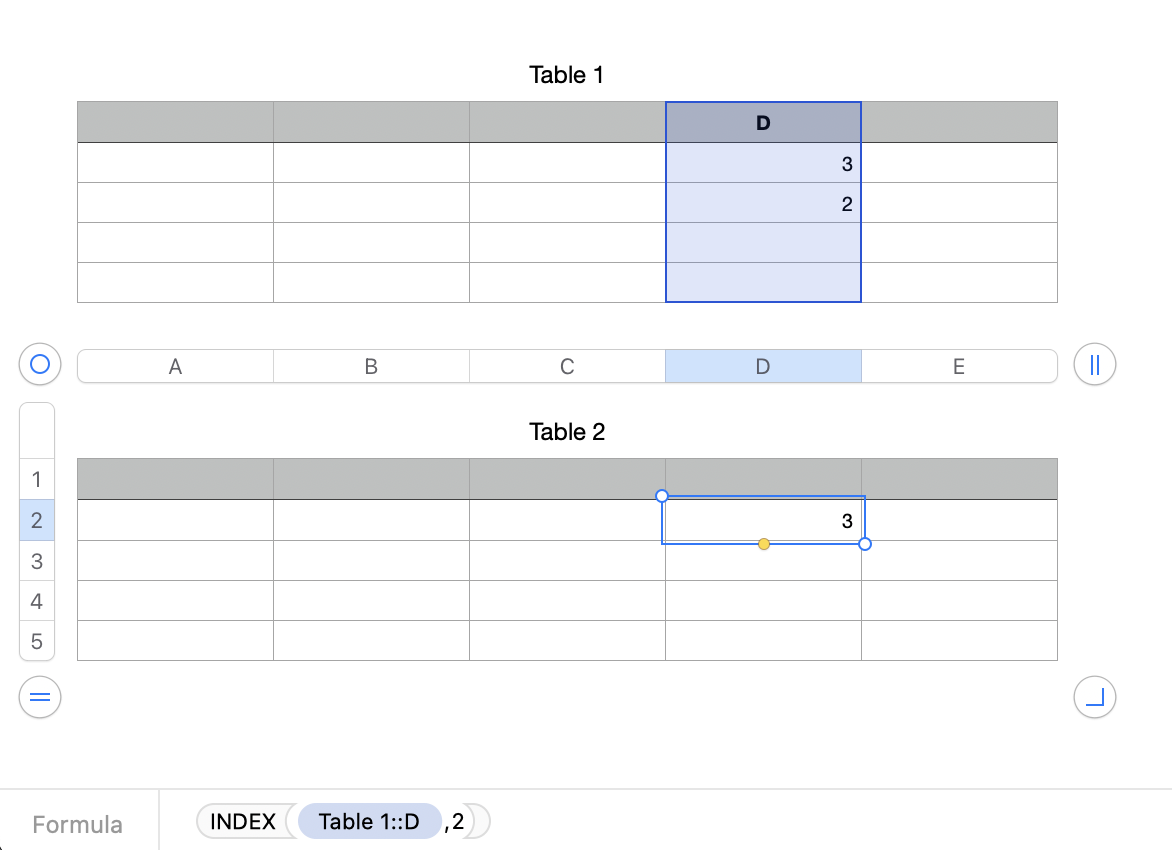Select column A header tab
Viewport: 1172px width, 850px height.
coord(175,366)
